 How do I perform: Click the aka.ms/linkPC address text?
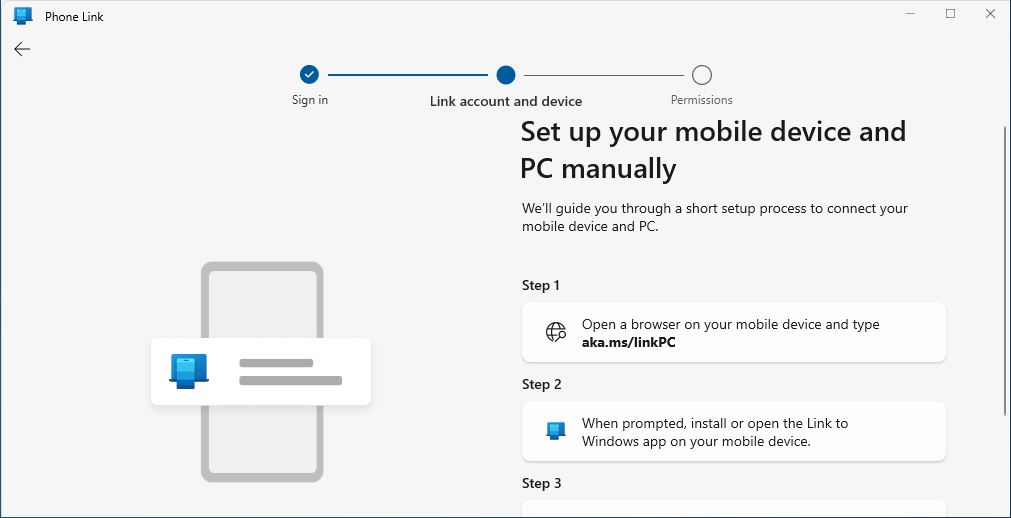click(x=629, y=343)
